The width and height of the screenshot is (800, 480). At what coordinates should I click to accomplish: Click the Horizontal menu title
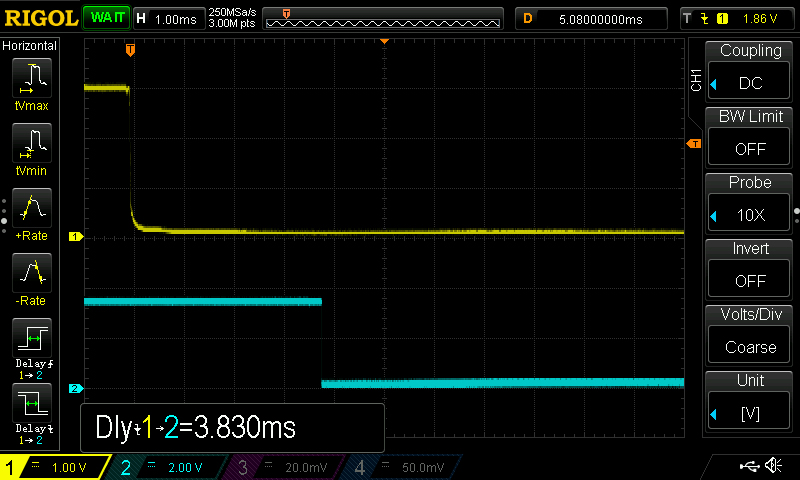pos(30,46)
